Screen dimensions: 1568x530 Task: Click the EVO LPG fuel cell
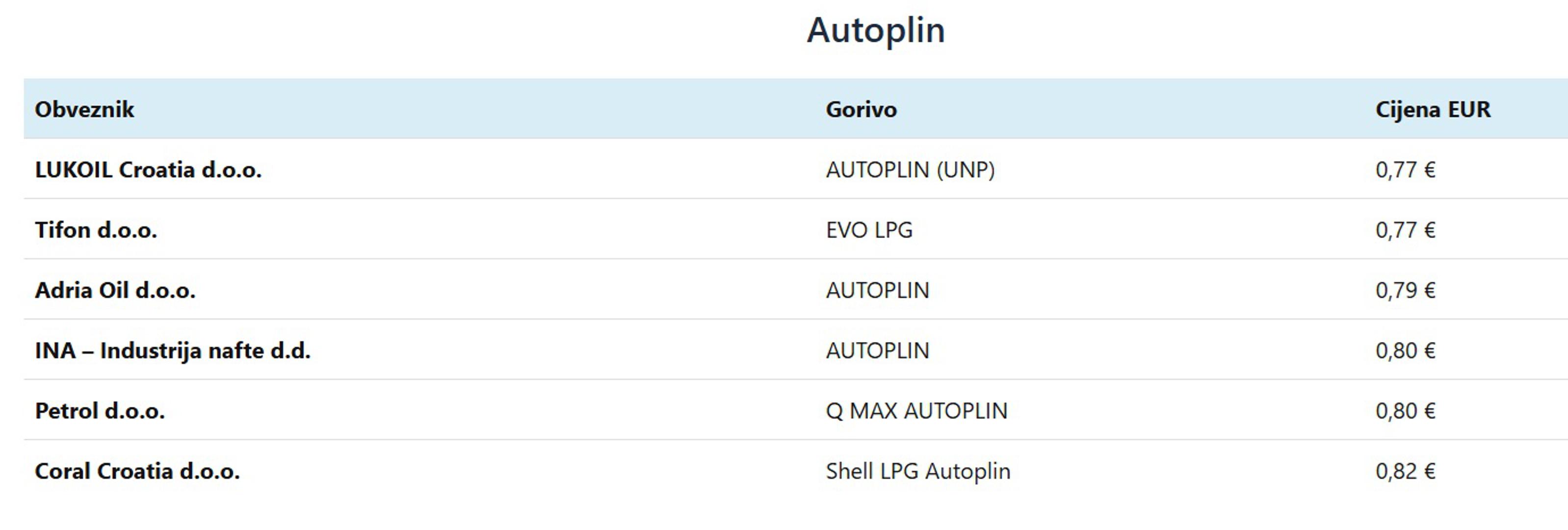click(868, 230)
